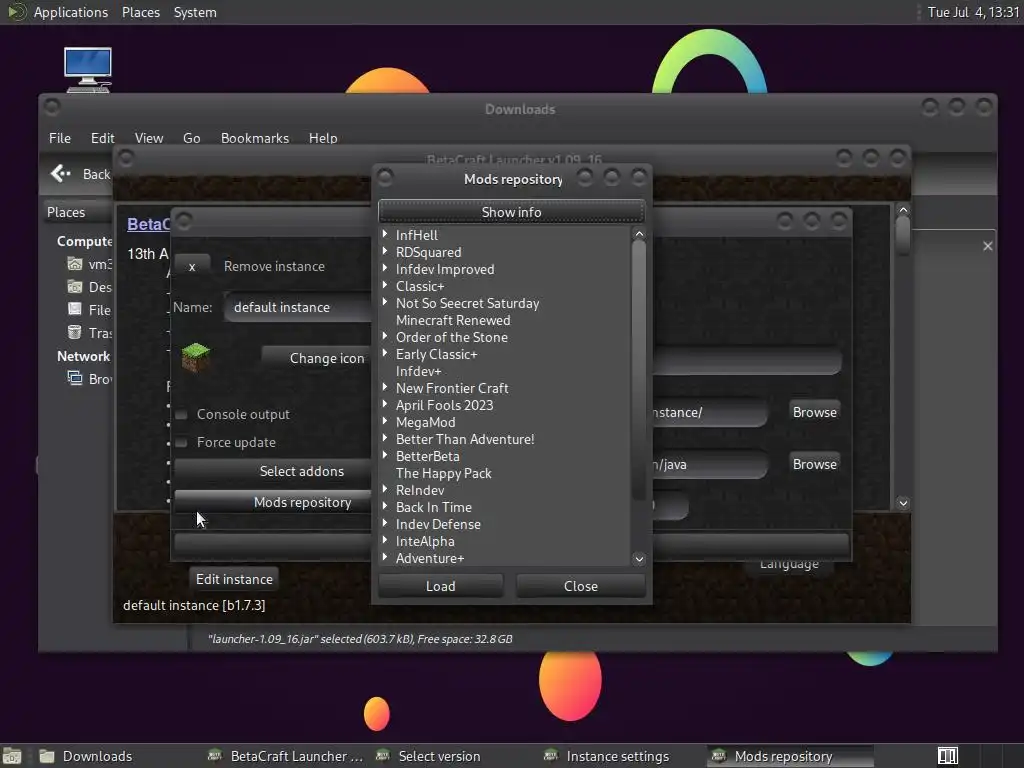Open the View menu in Downloads window
This screenshot has width=1024, height=768.
pyautogui.click(x=149, y=138)
